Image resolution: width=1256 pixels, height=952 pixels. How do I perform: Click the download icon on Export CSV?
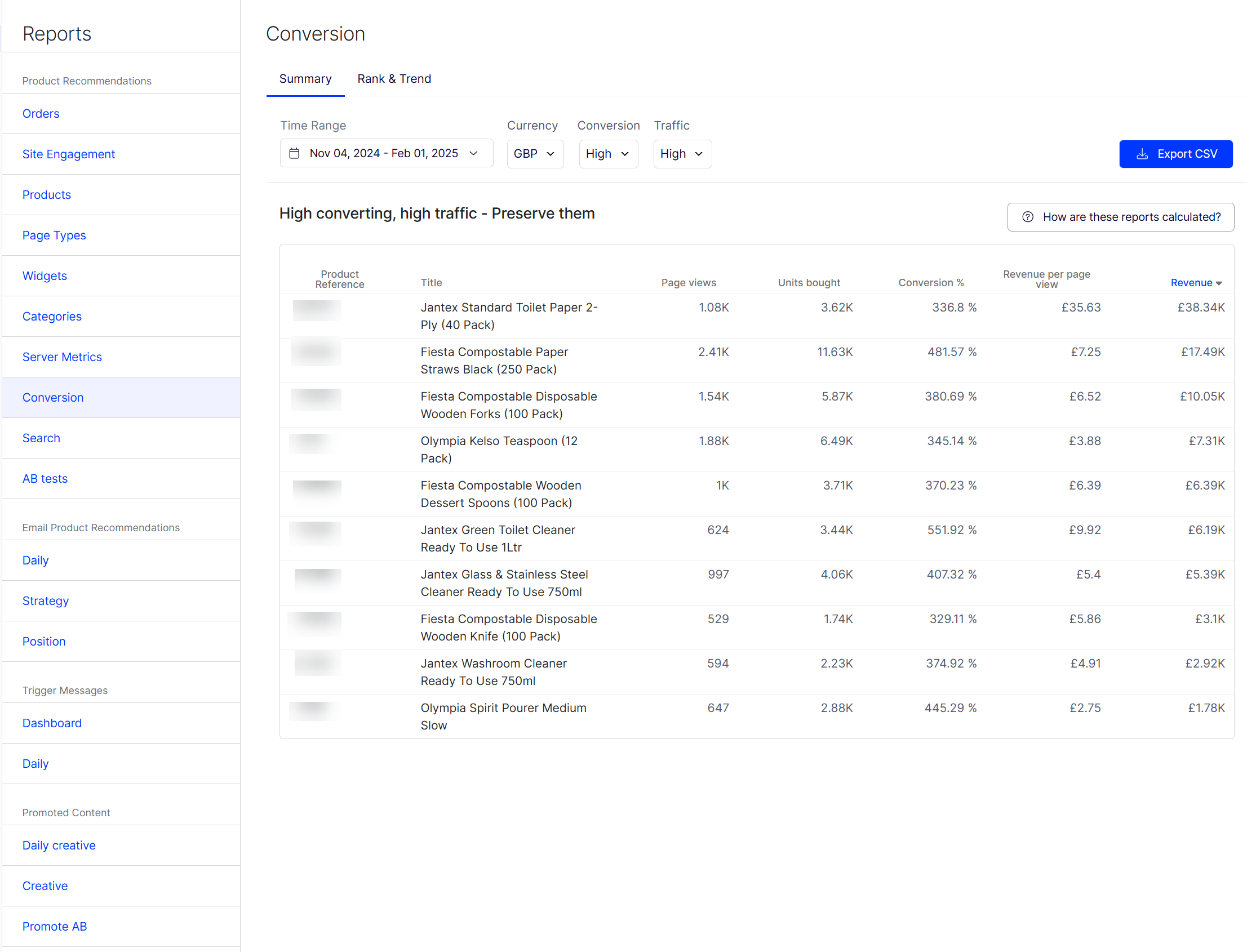click(x=1142, y=154)
